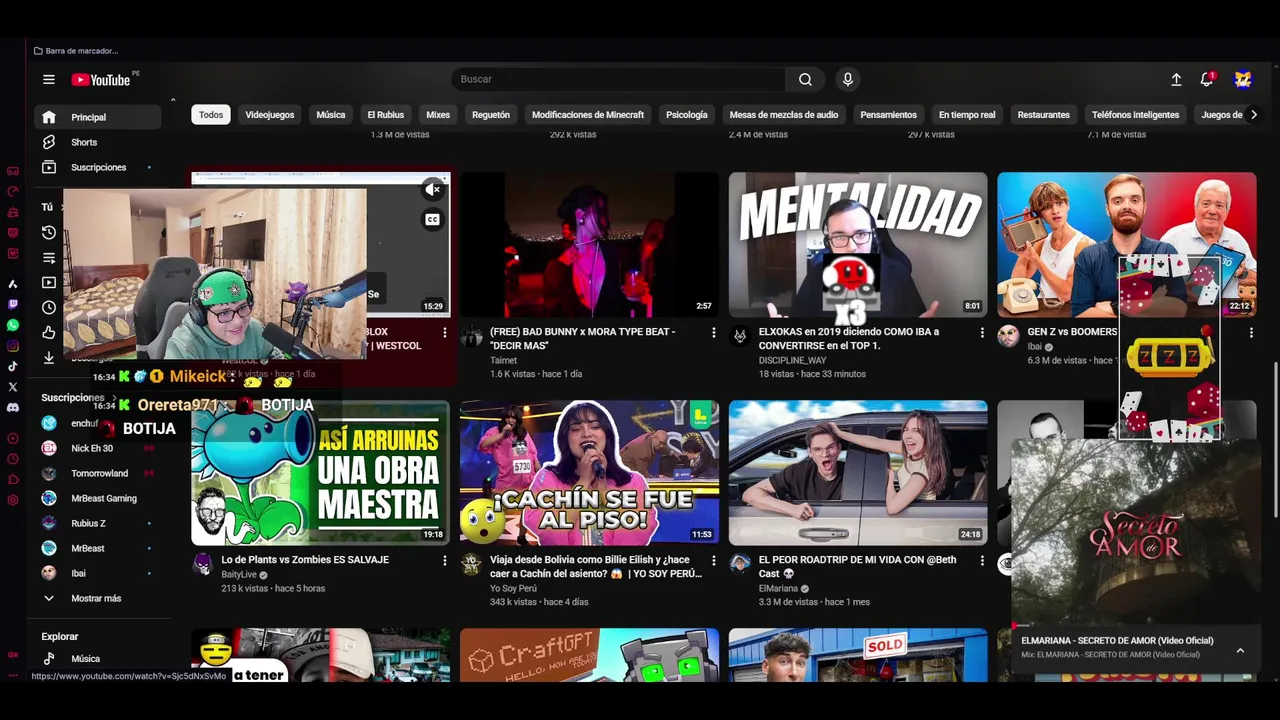Open Yo Soy Perú channel link

513,588
